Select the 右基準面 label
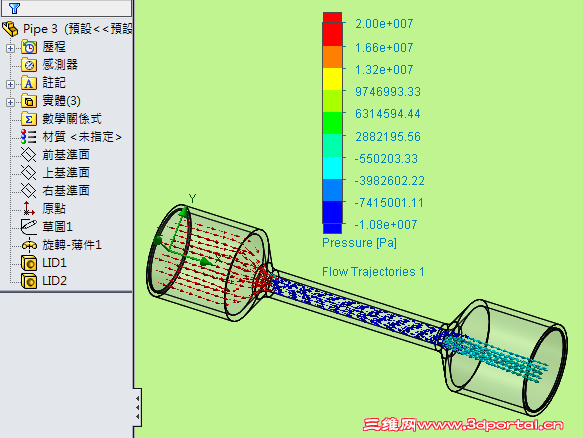Viewport: 583px width, 438px height. (x=66, y=191)
